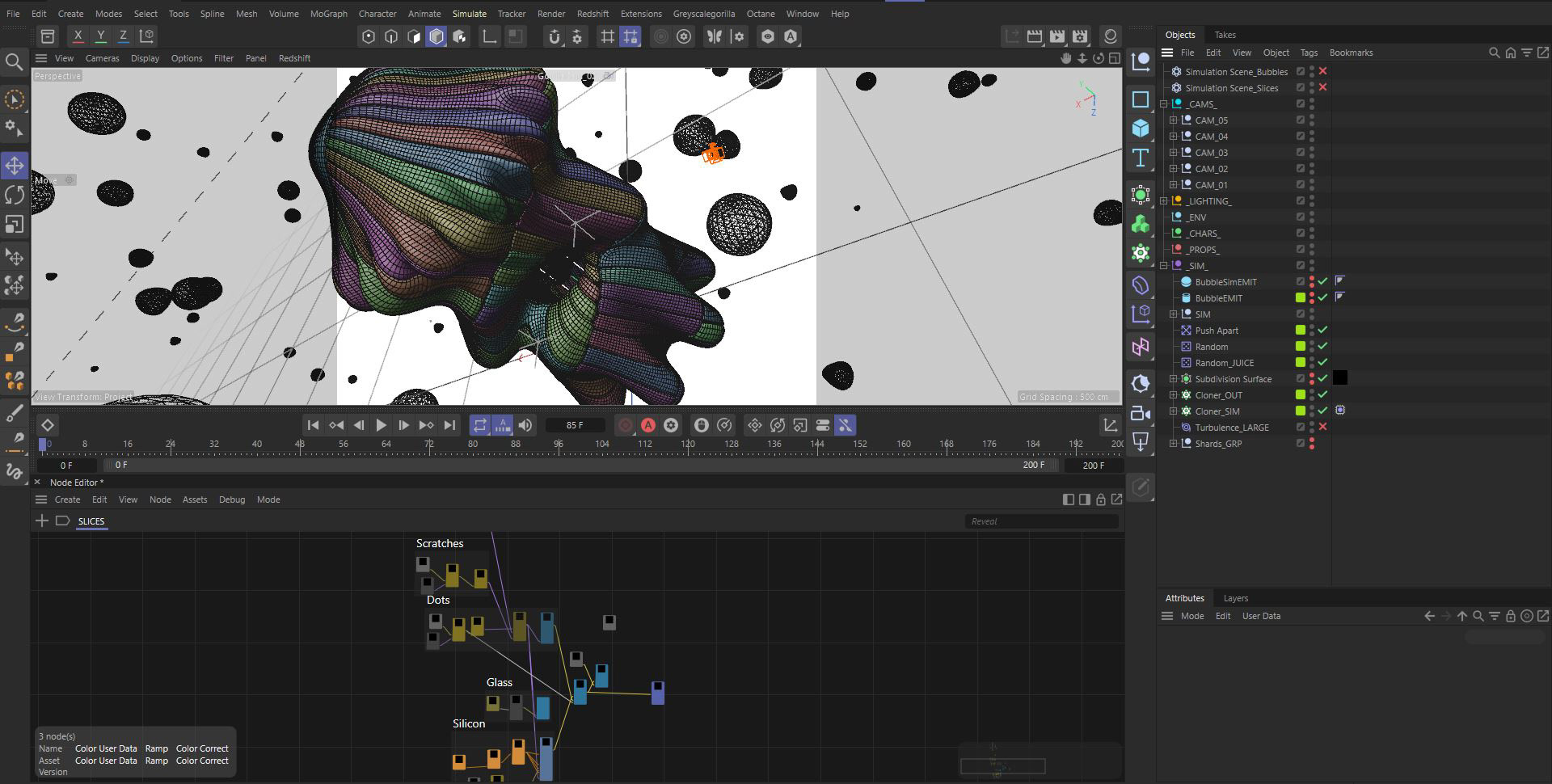This screenshot has width=1552, height=784.
Task: Click the current frame field showing 85 F
Action: [x=575, y=425]
